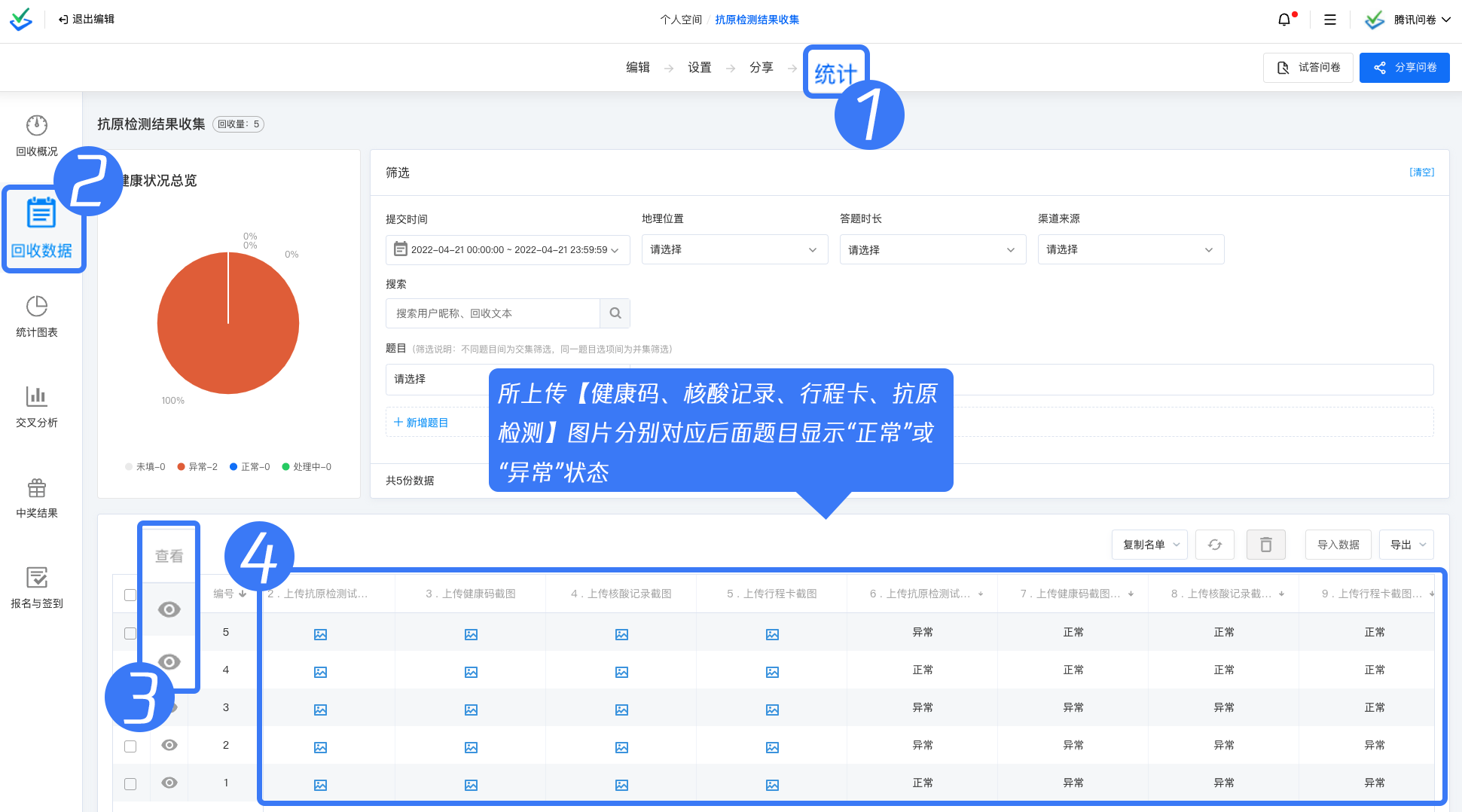Expand 复制名单 dropdown

(x=1149, y=545)
